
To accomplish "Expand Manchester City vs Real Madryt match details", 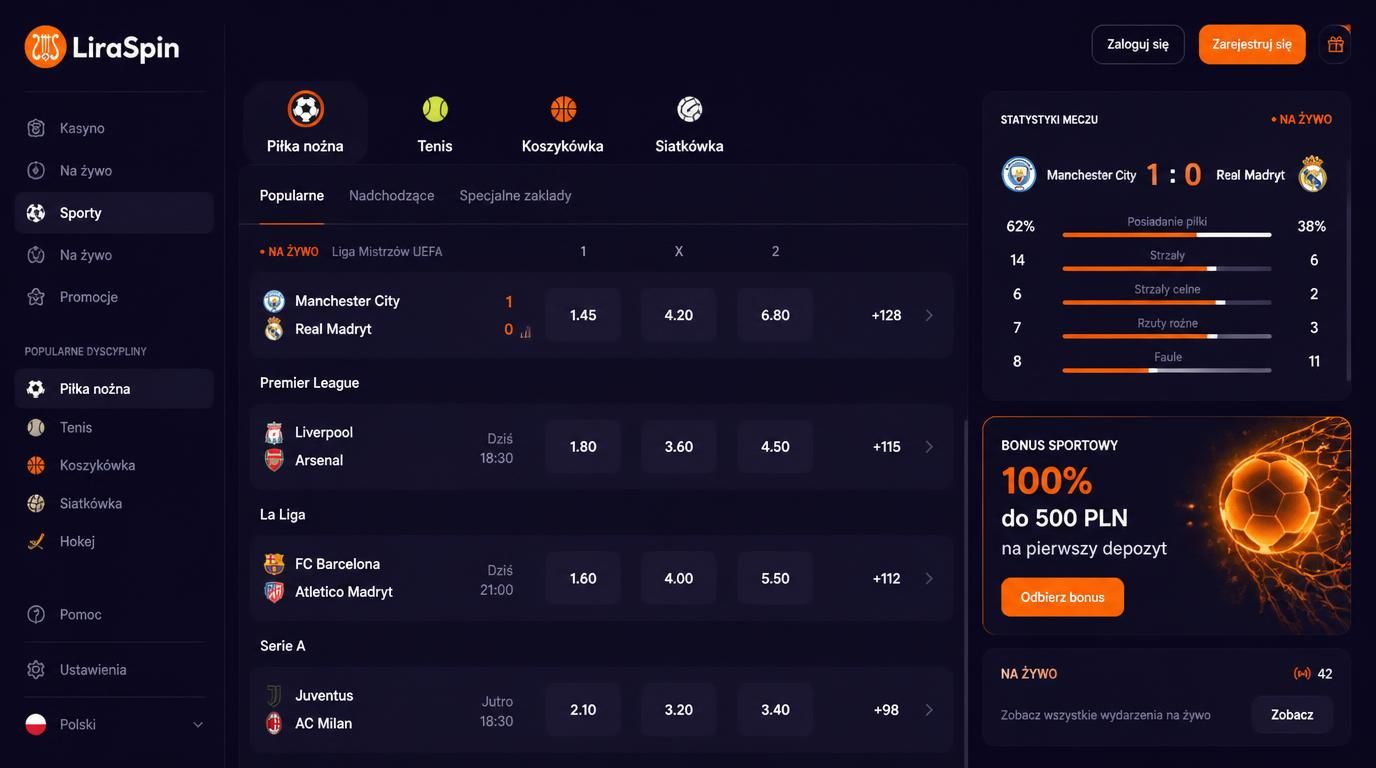I will [929, 315].
